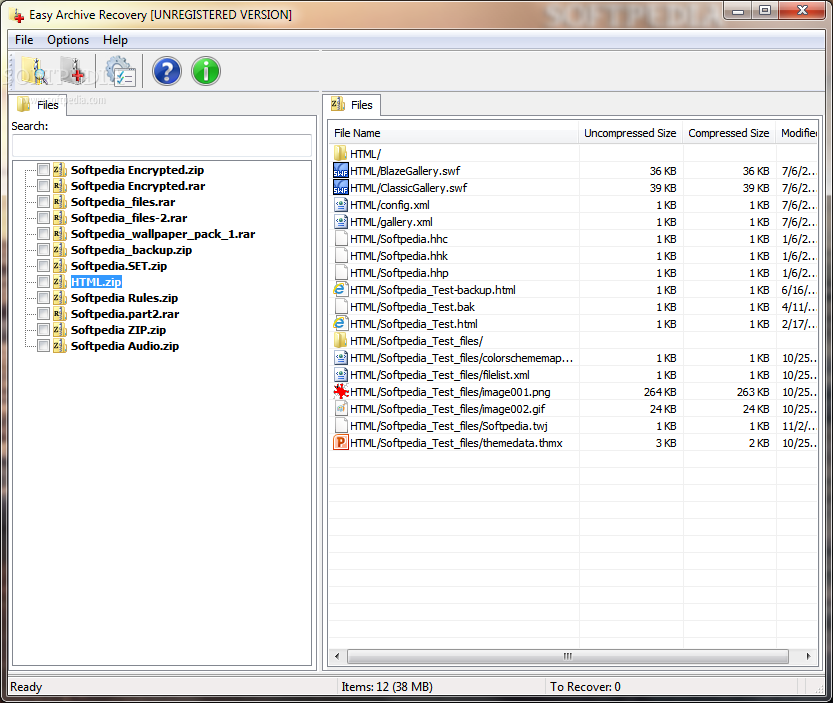The width and height of the screenshot is (833, 703).
Task: Sort by Compressed Size column header
Action: pos(729,133)
